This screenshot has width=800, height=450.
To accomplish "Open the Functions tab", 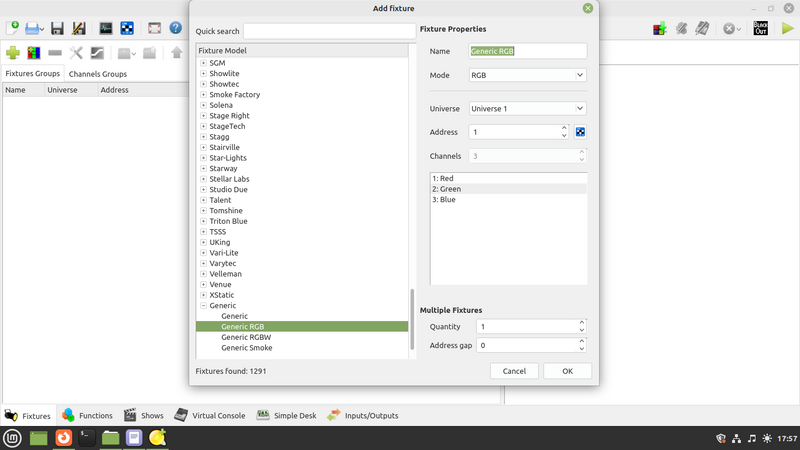I will (x=87, y=415).
